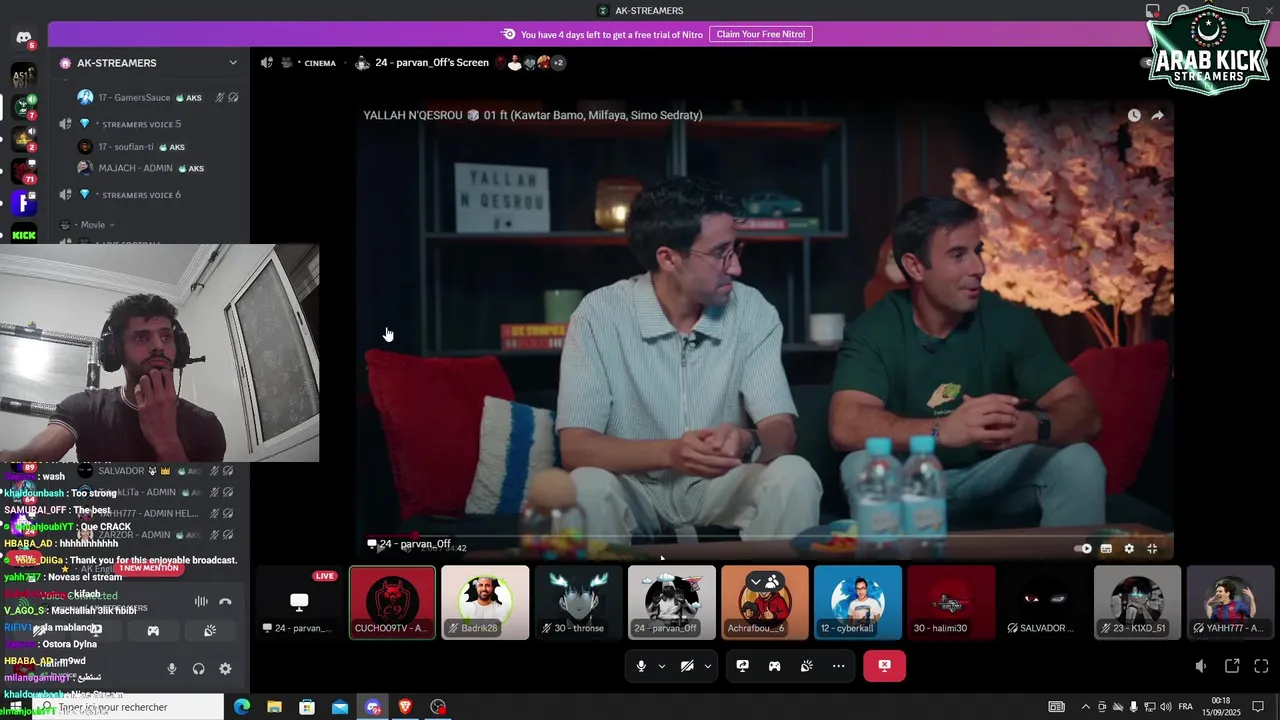Join STREAMERS VOICE 6 channel
1280x720 pixels.
point(141,195)
